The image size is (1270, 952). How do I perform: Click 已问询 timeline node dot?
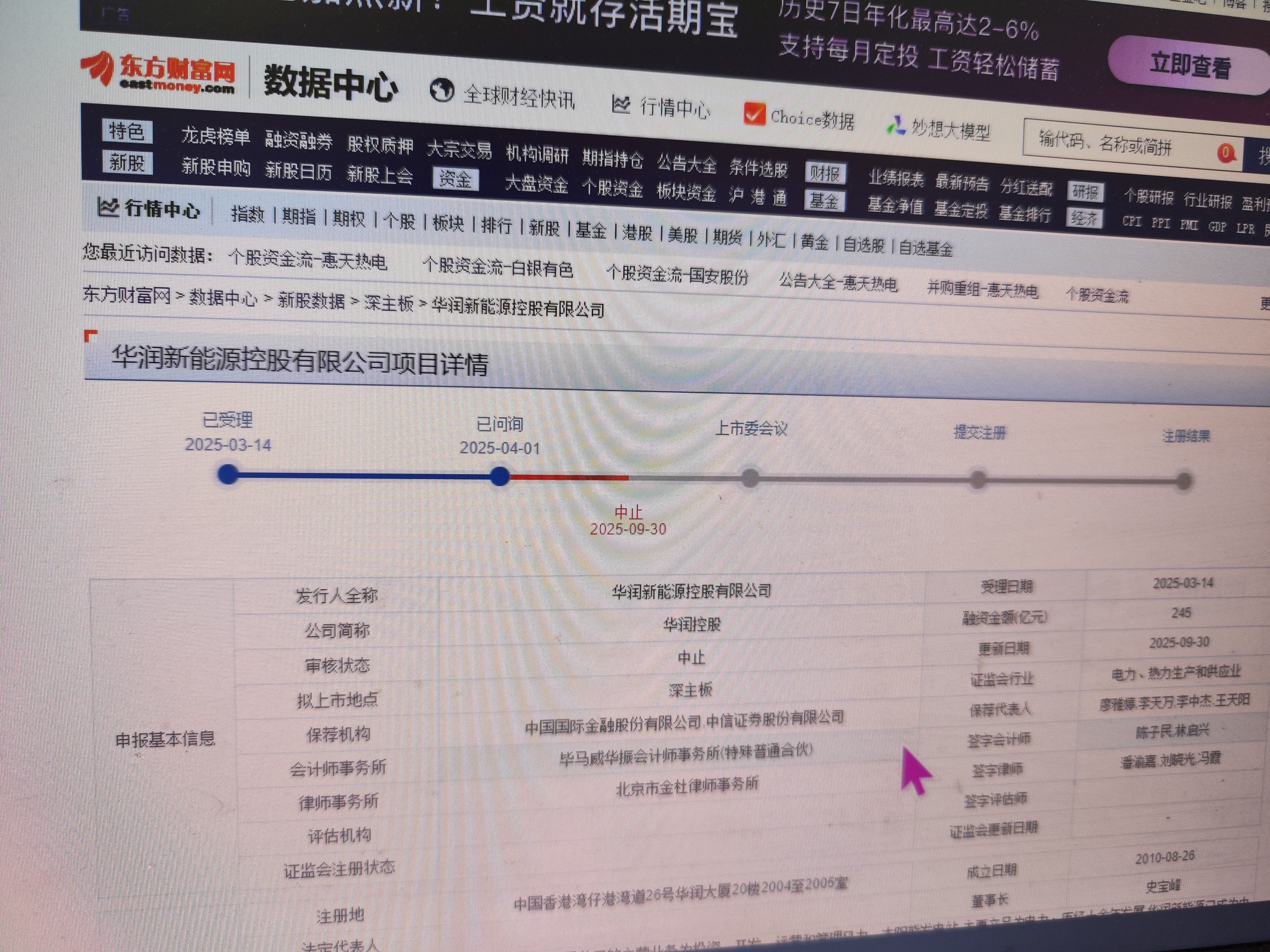coord(499,476)
